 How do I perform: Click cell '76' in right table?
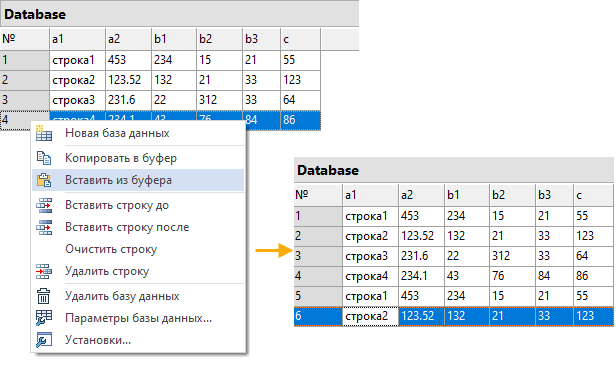tap(513, 276)
